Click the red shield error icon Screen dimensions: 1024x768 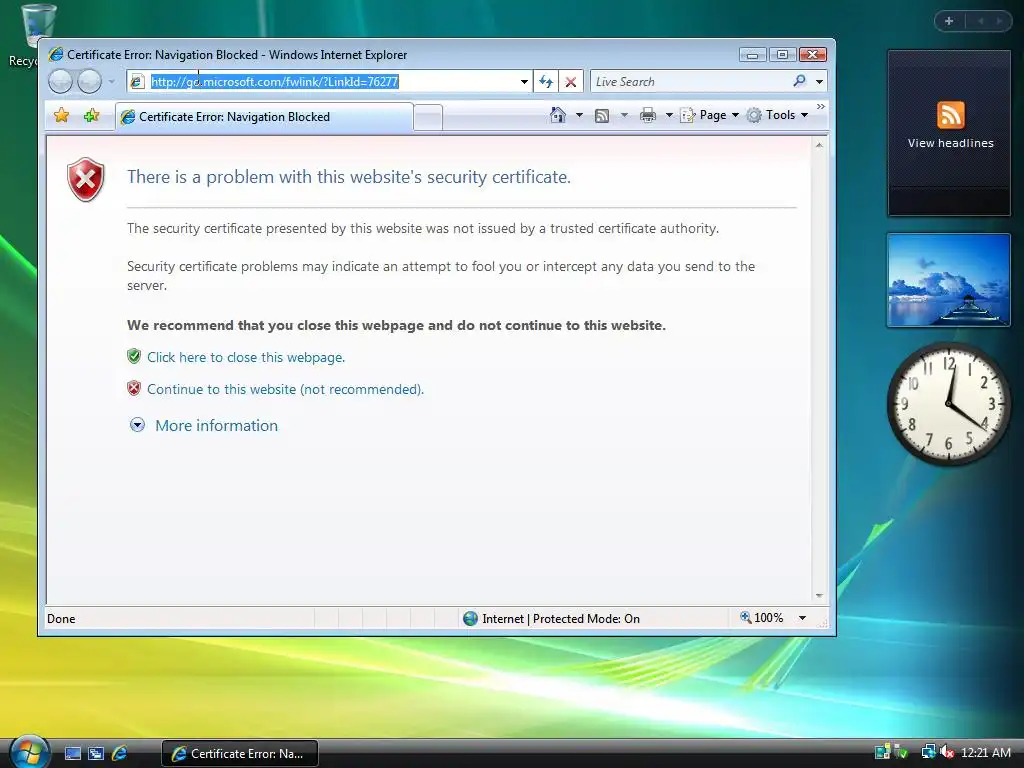(x=86, y=179)
